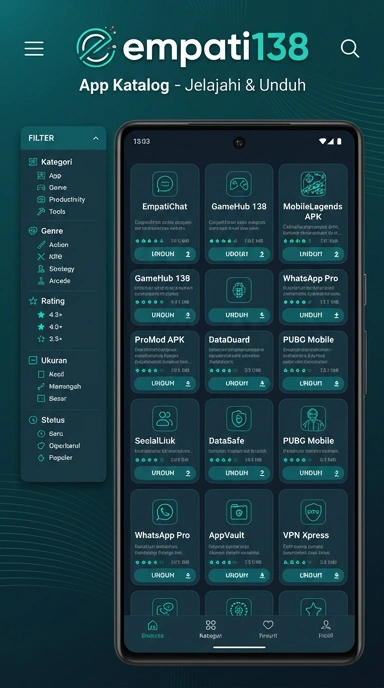This screenshot has width=384, height=688.
Task: Select the Game category filter with controller icon
Action: coord(52,187)
